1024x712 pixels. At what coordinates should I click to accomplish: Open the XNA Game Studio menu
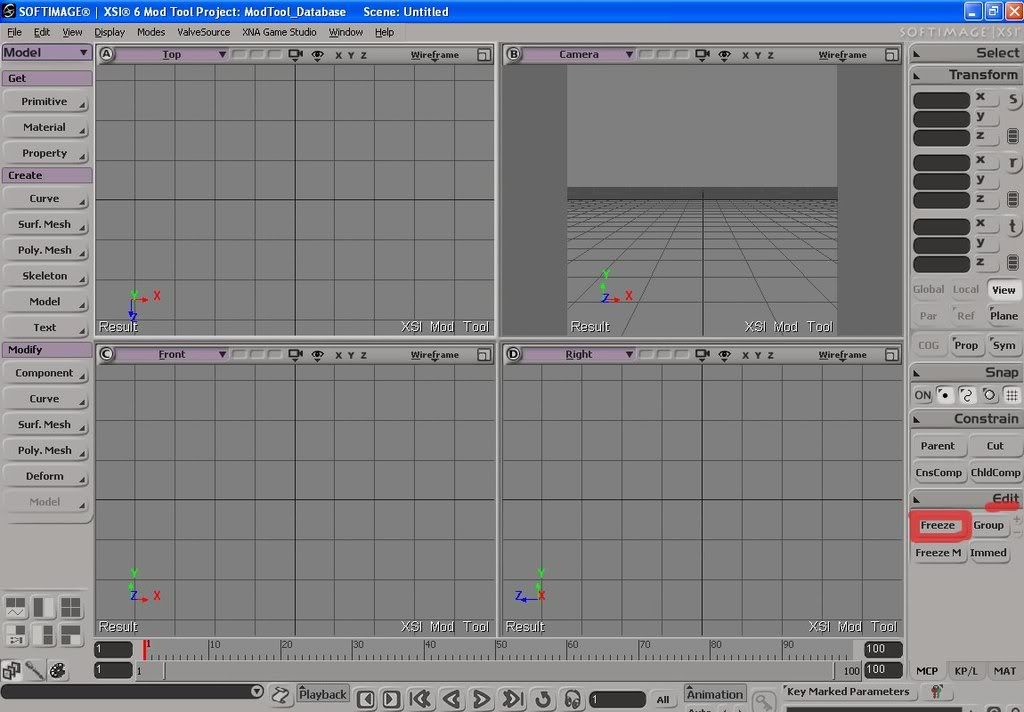pyautogui.click(x=279, y=32)
